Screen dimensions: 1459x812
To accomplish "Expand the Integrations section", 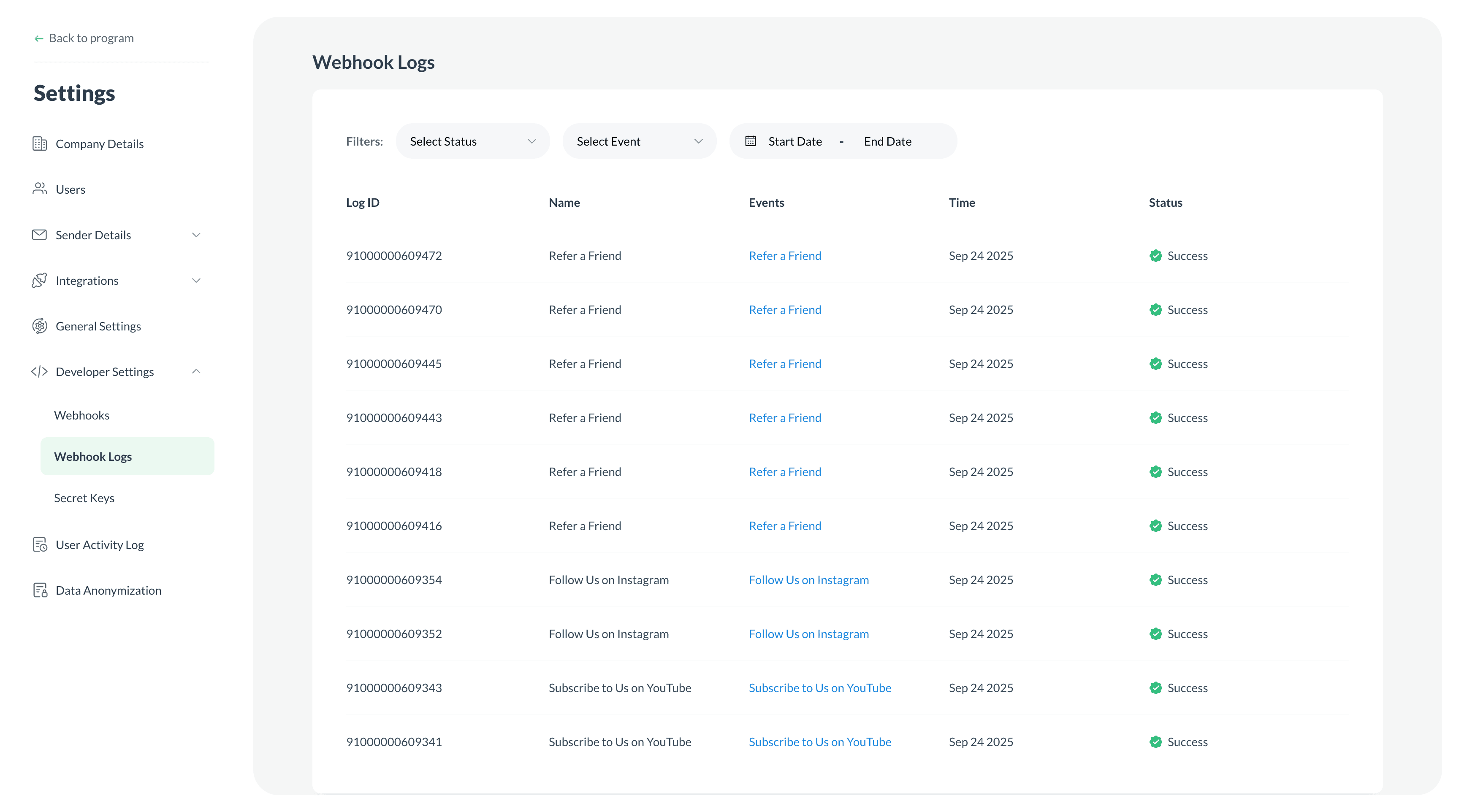I will pyautogui.click(x=196, y=280).
